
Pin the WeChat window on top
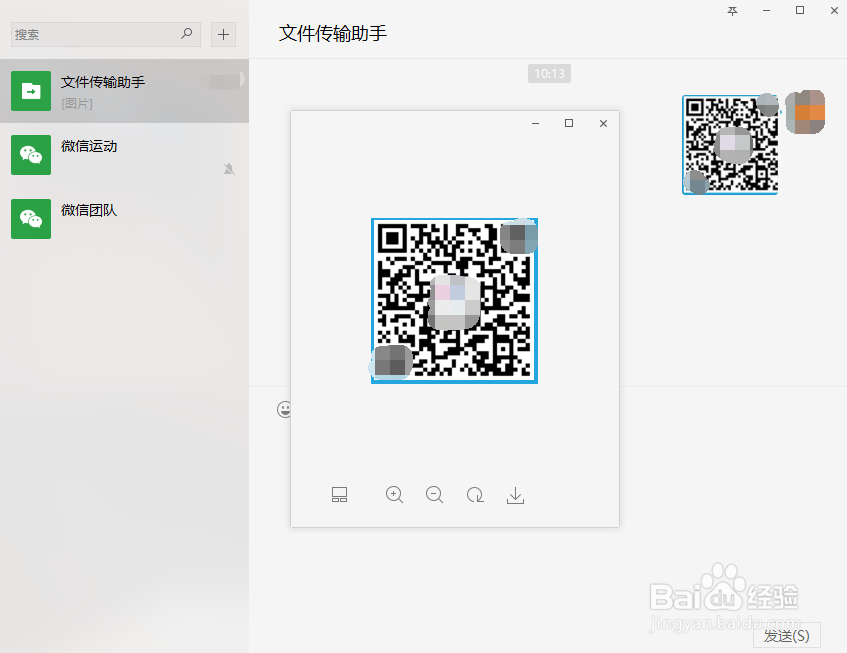pyautogui.click(x=732, y=11)
